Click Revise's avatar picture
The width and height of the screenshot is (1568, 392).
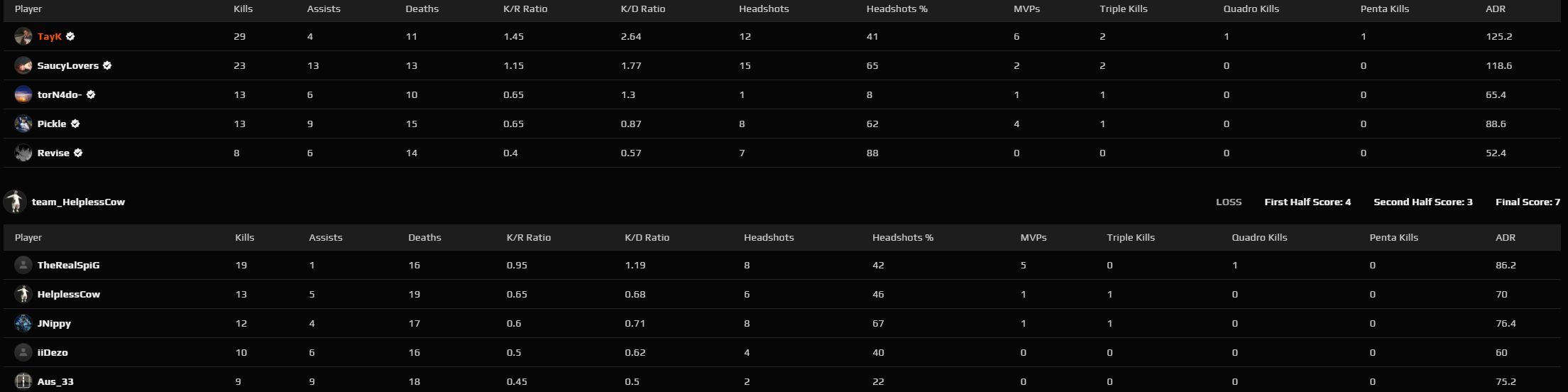23,153
